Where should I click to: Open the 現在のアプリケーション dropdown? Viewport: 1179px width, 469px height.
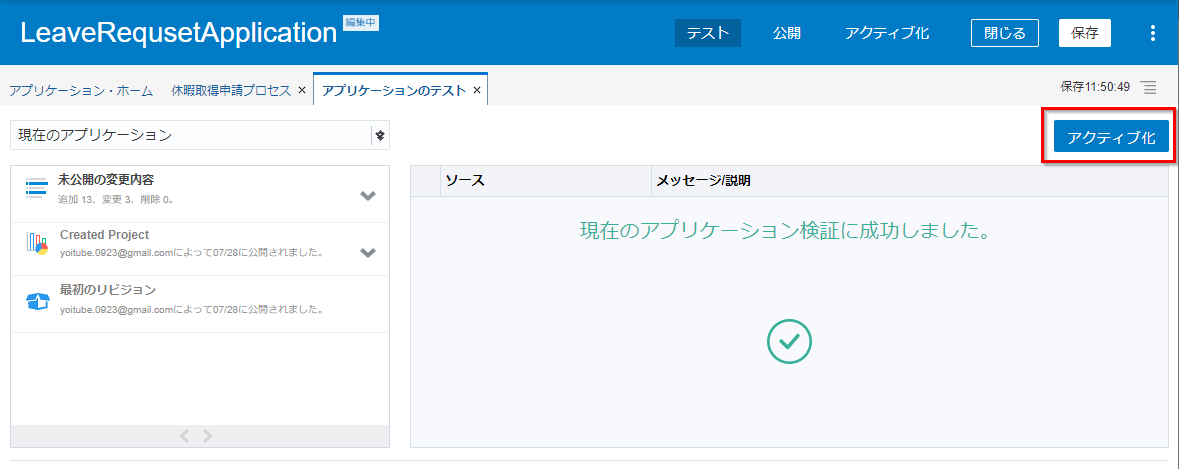380,135
